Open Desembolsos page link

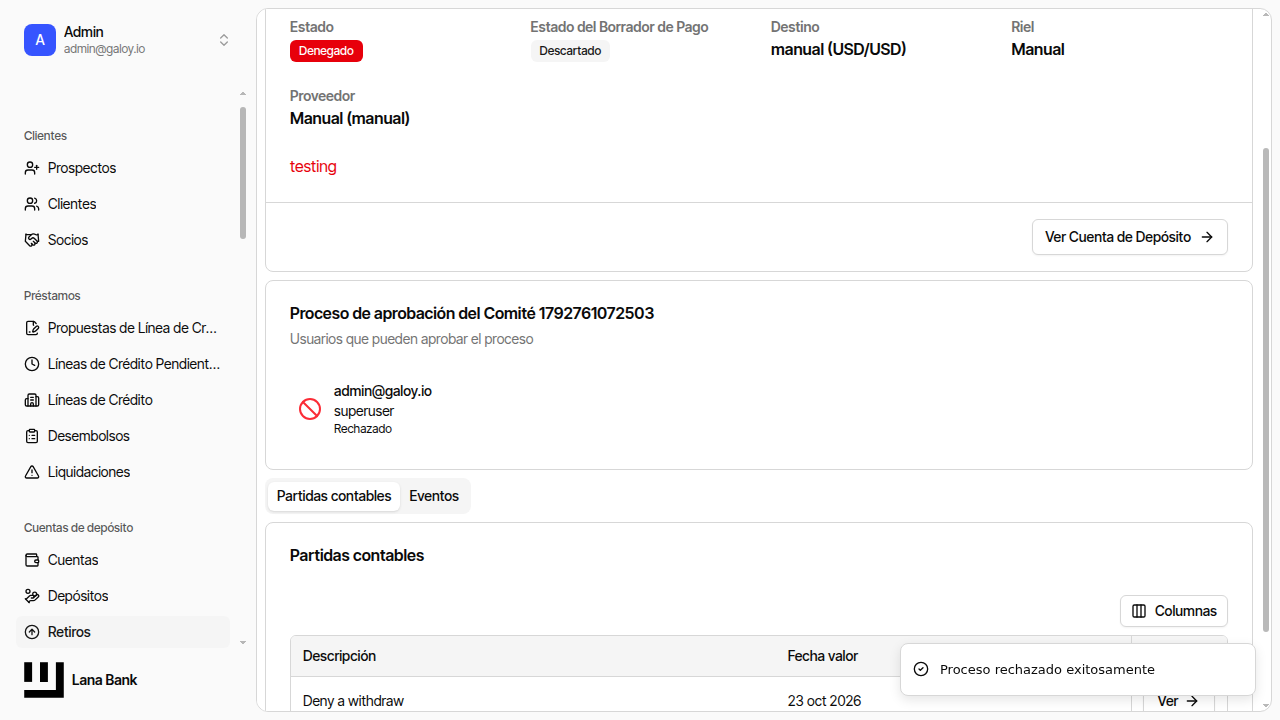(x=124, y=436)
